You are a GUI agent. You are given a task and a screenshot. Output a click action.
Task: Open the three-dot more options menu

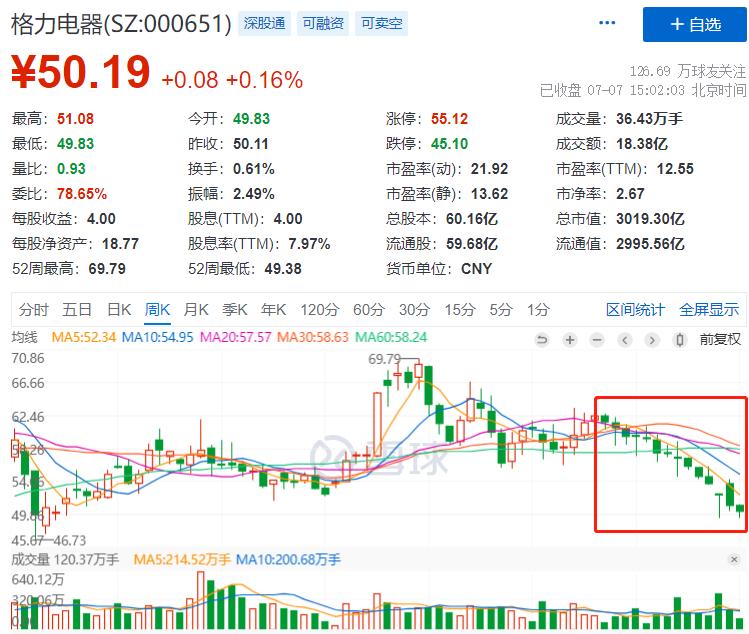(x=607, y=23)
